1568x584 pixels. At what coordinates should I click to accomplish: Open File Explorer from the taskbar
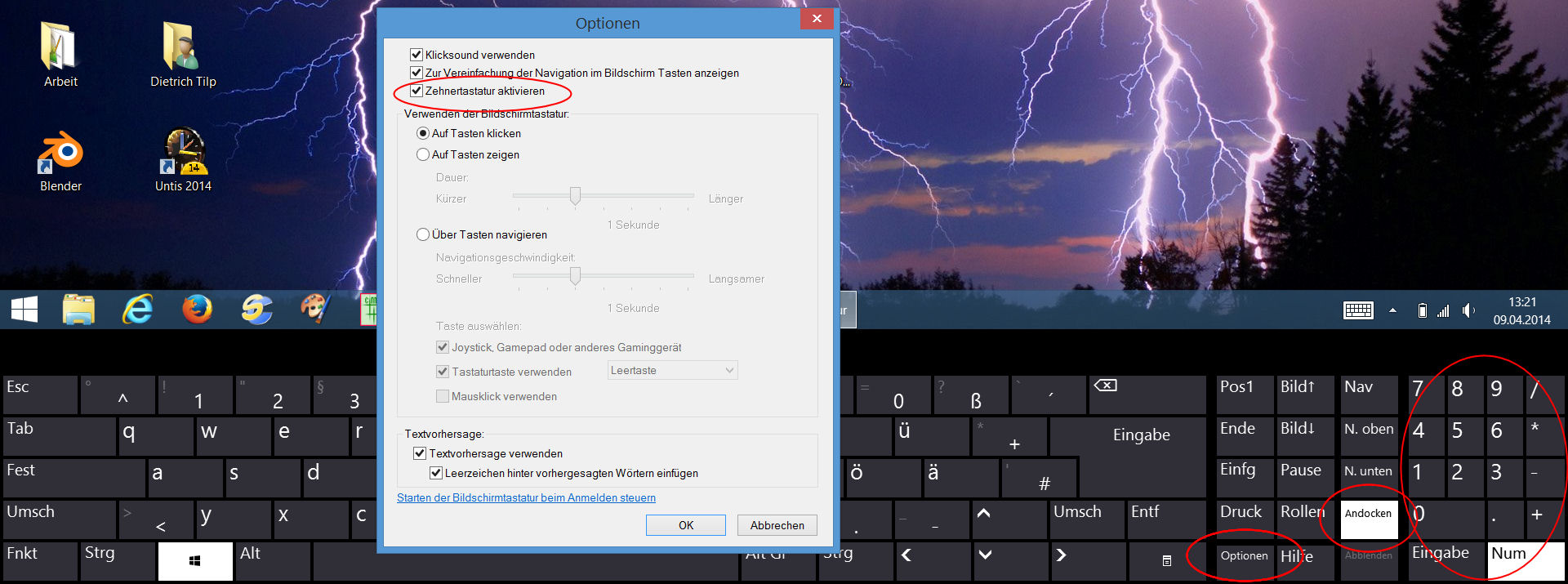[x=78, y=310]
